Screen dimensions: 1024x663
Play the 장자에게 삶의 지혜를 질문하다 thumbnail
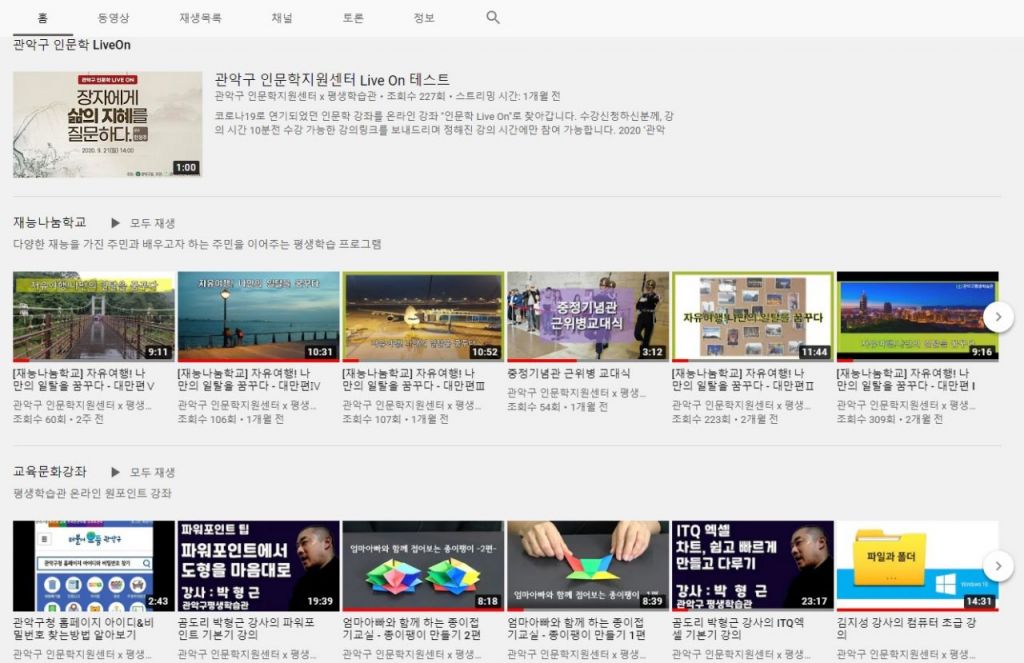tap(107, 124)
